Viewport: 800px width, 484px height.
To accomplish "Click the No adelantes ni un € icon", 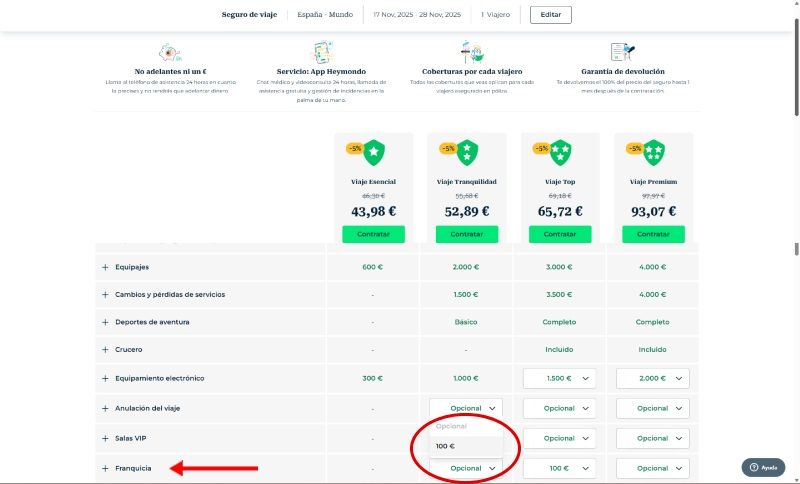I will click(x=169, y=52).
